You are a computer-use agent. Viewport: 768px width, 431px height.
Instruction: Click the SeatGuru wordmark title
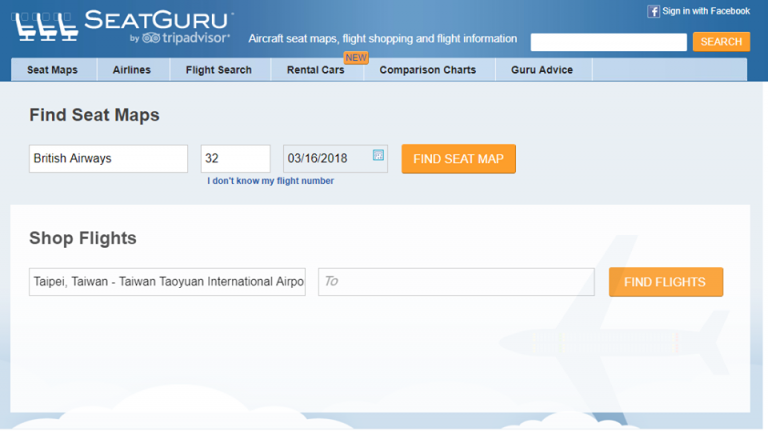(x=159, y=21)
